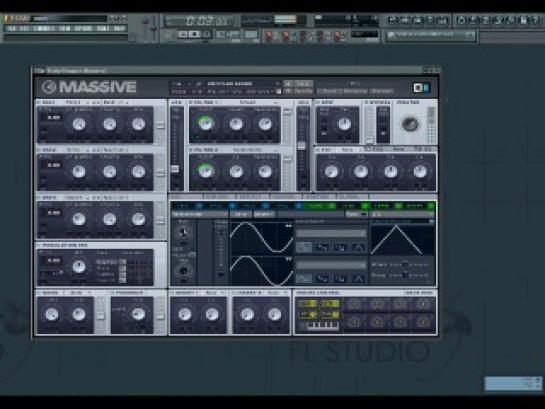Switch Massive to Synth view button
The width and height of the screenshot is (545, 409).
pos(329,91)
